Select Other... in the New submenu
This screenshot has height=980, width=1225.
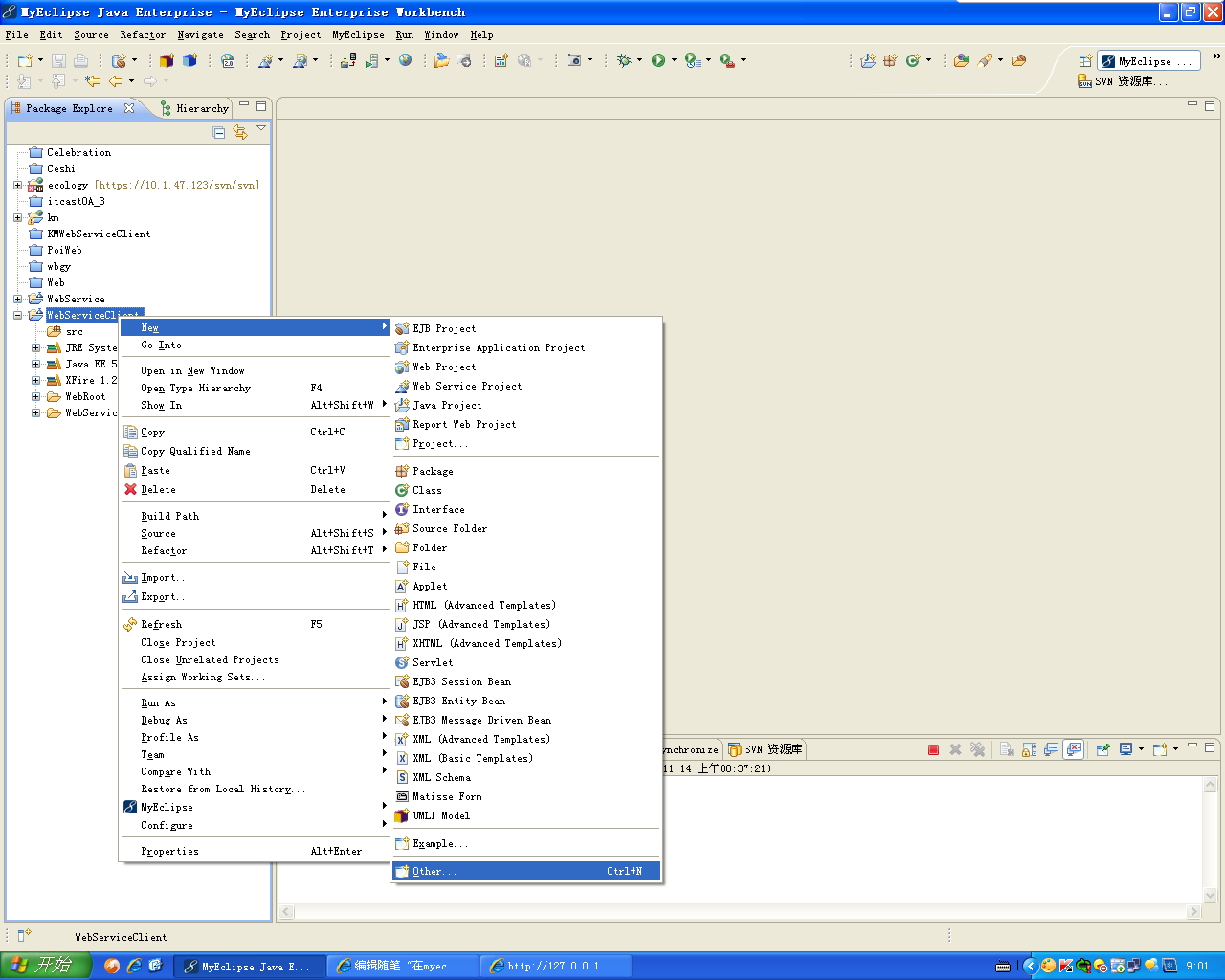[x=526, y=872]
